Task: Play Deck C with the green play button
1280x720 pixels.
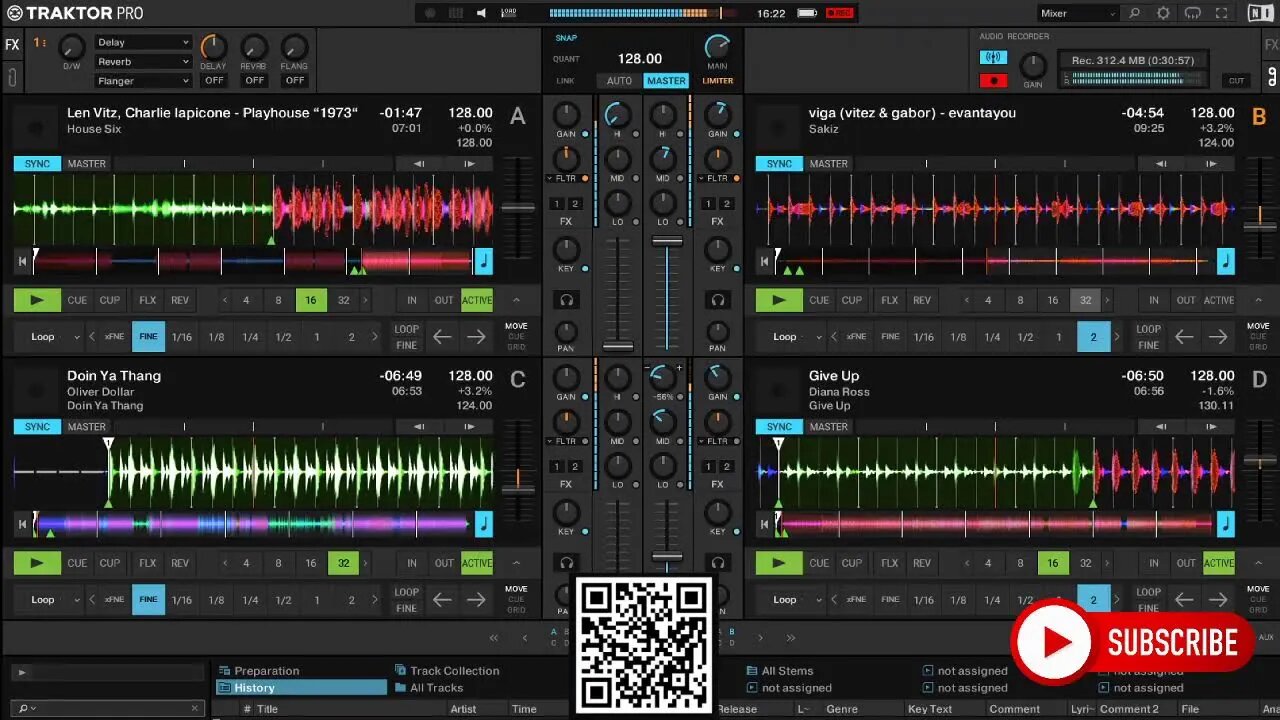Action: click(x=37, y=563)
